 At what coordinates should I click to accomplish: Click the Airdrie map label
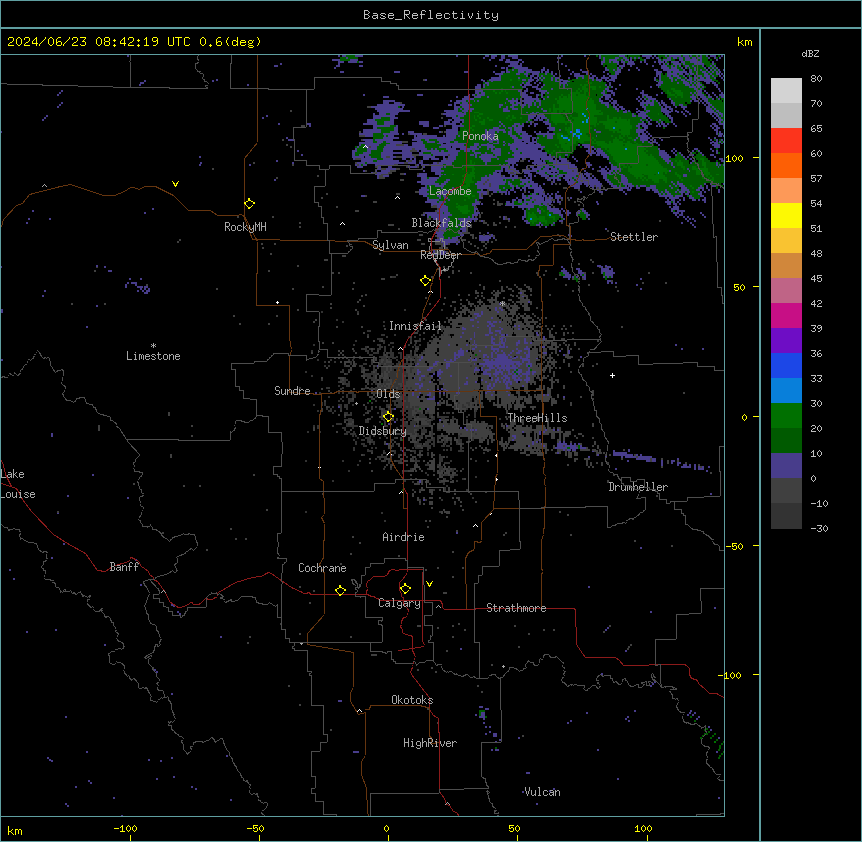[404, 537]
